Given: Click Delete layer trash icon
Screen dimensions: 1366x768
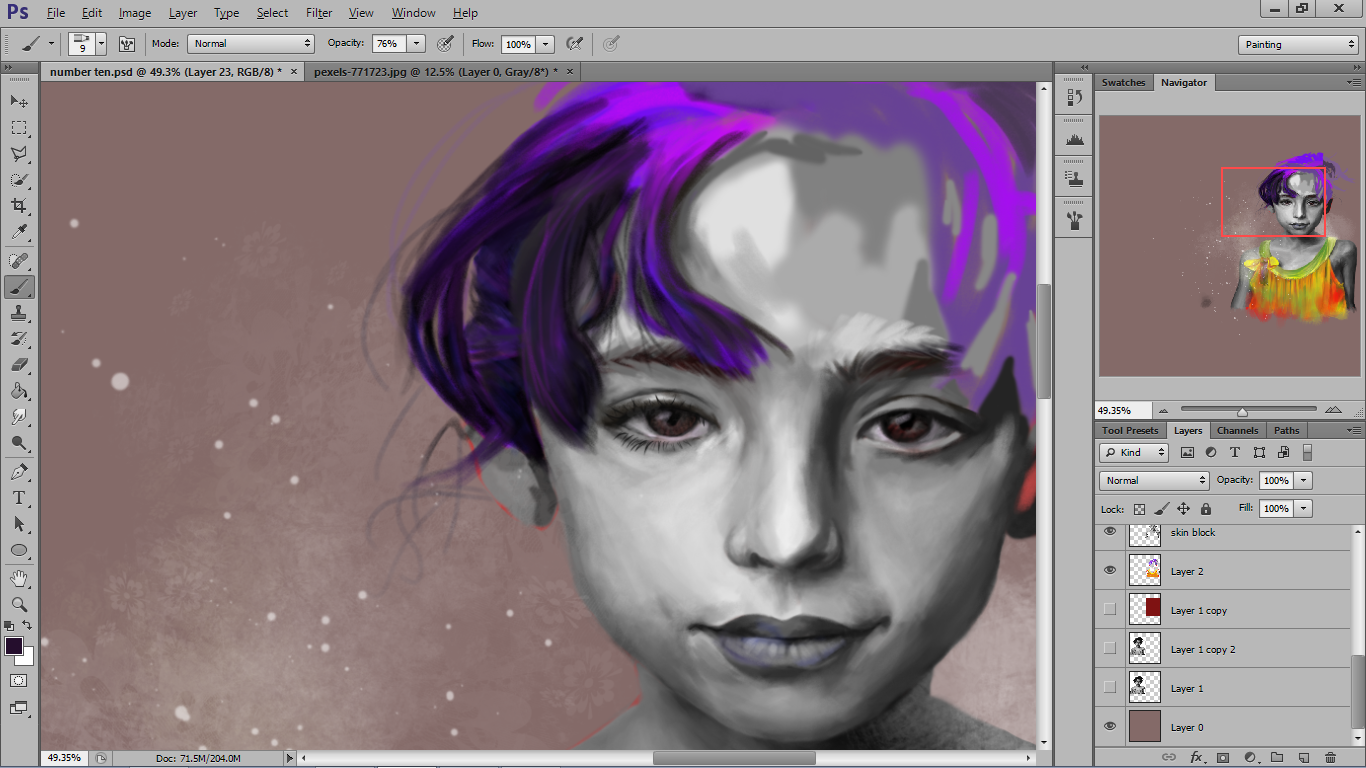Looking at the screenshot, I should click(x=1330, y=758).
